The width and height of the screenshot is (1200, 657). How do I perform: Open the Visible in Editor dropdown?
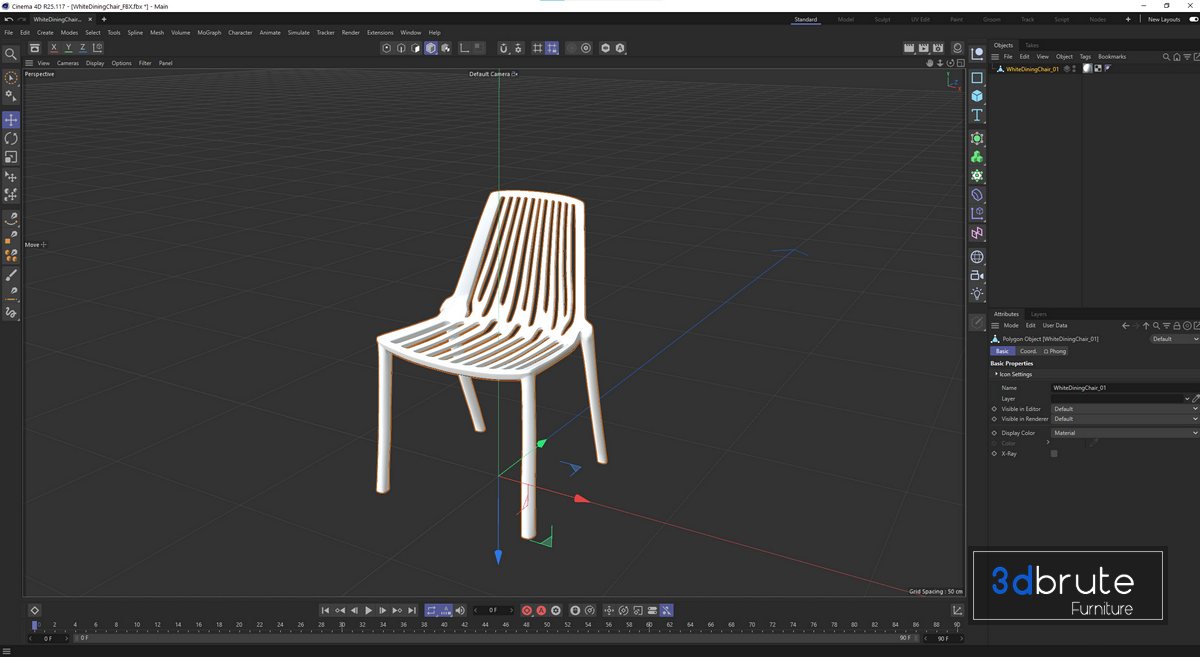[x=1123, y=409]
